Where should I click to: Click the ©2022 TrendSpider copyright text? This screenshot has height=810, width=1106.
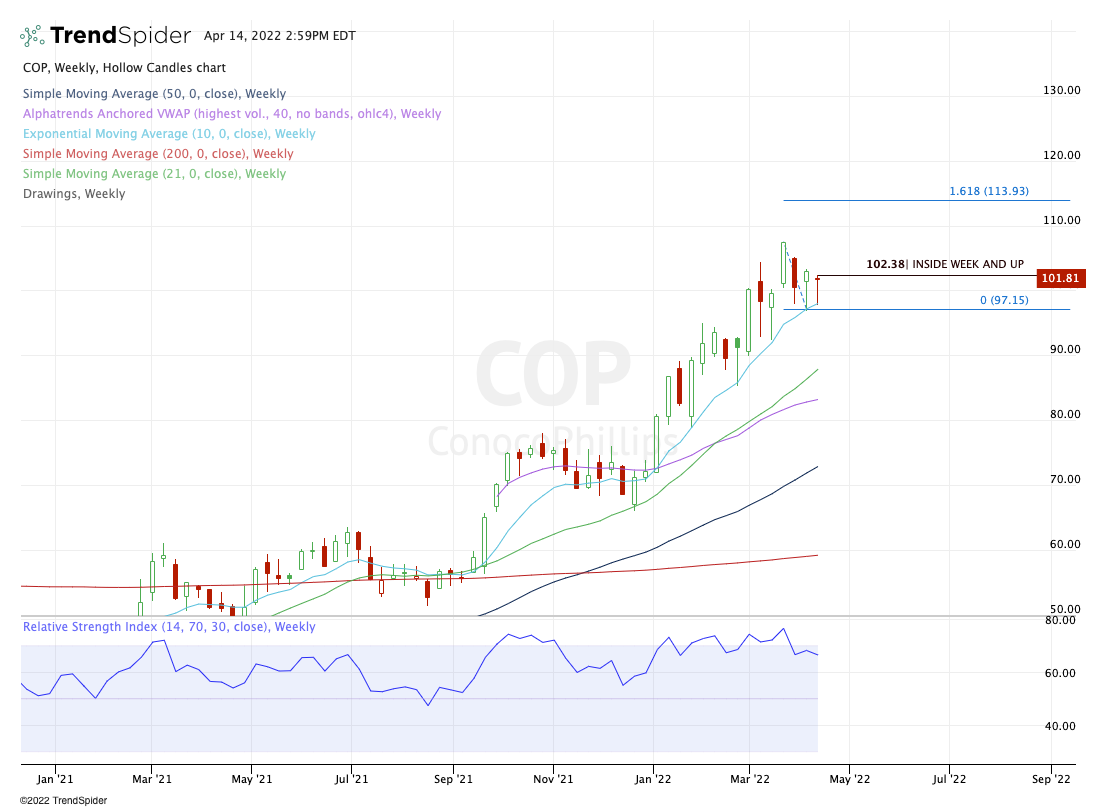click(x=63, y=801)
